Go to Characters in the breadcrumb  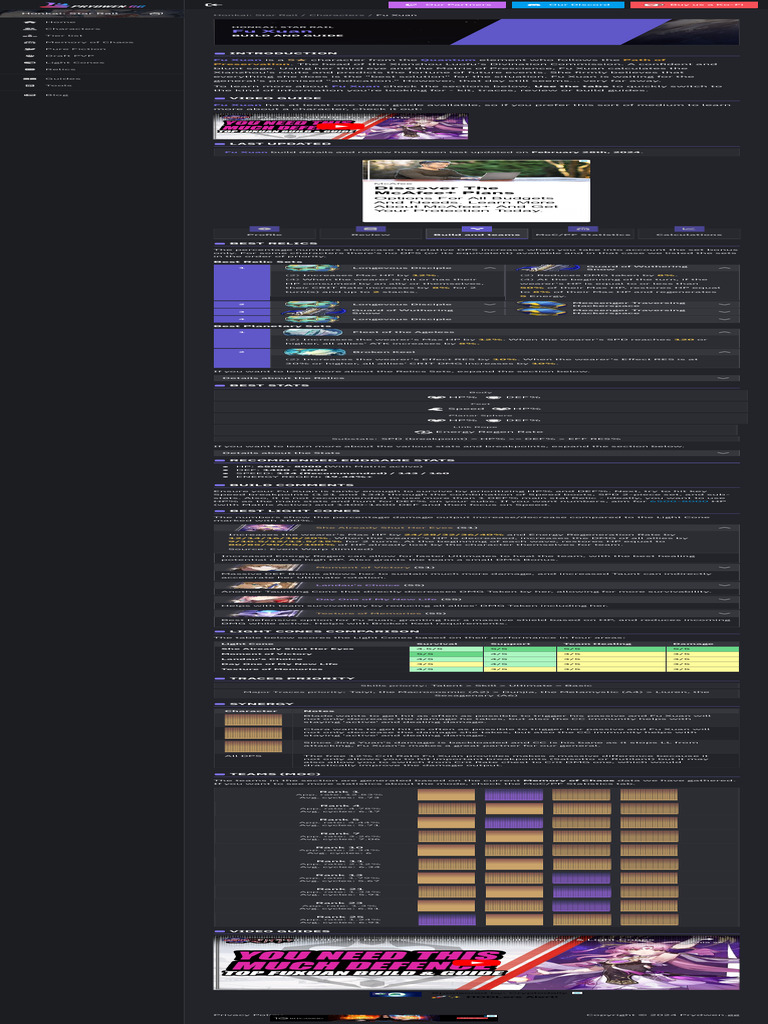click(x=337, y=14)
